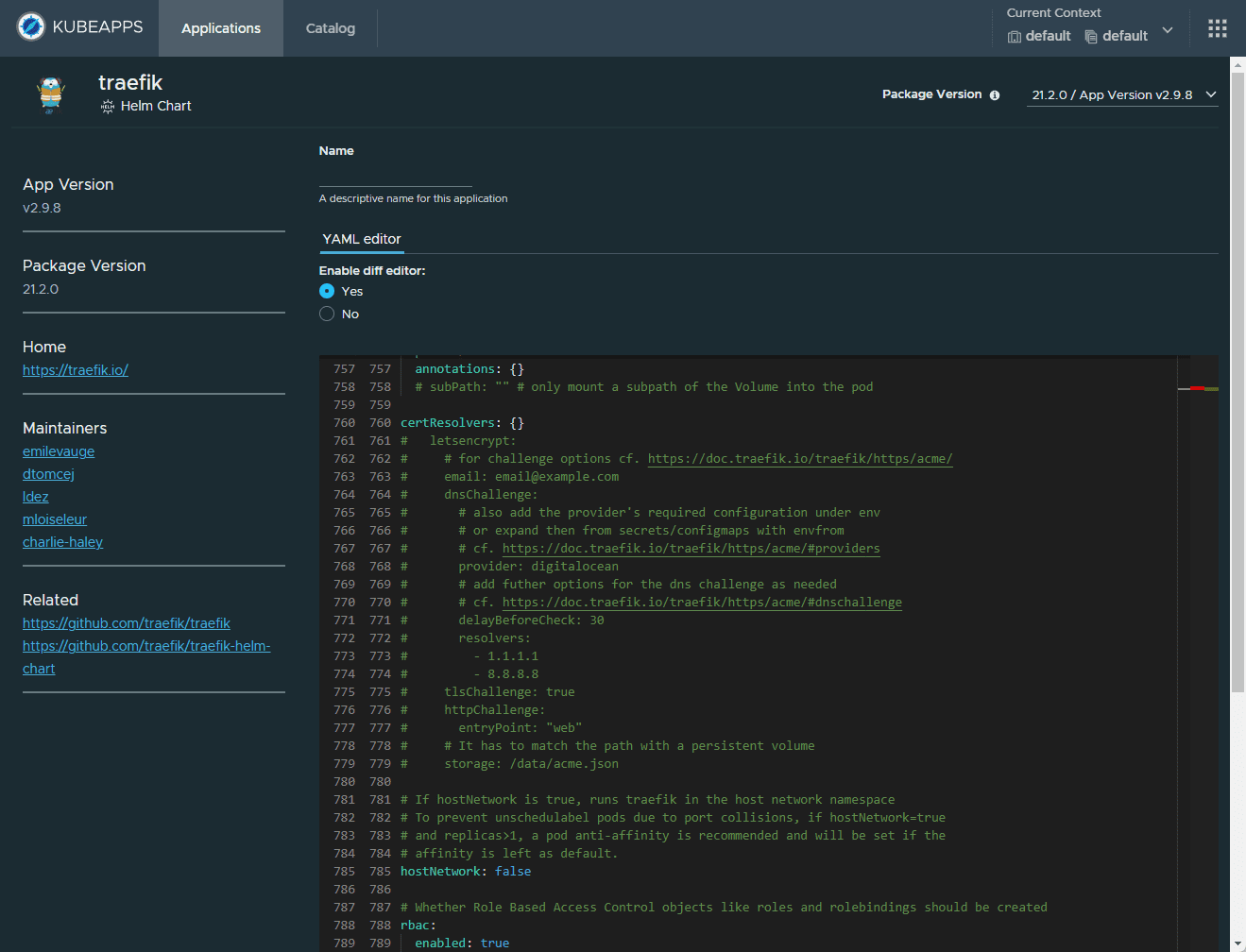Expand the Current Context chevron
This screenshot has width=1246, height=952.
coord(1168,30)
